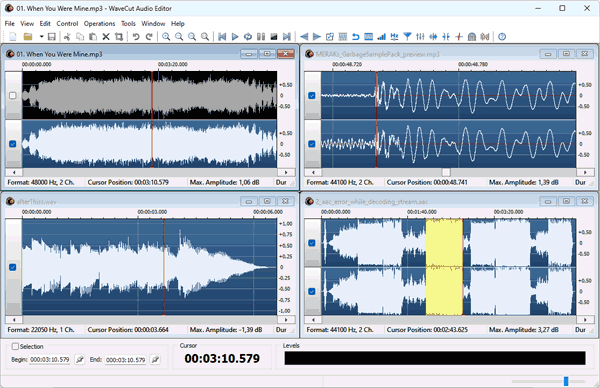Uncheck top channel in MERAKs GarbageSamplePack window
The height and width of the screenshot is (388, 600).
312,95
